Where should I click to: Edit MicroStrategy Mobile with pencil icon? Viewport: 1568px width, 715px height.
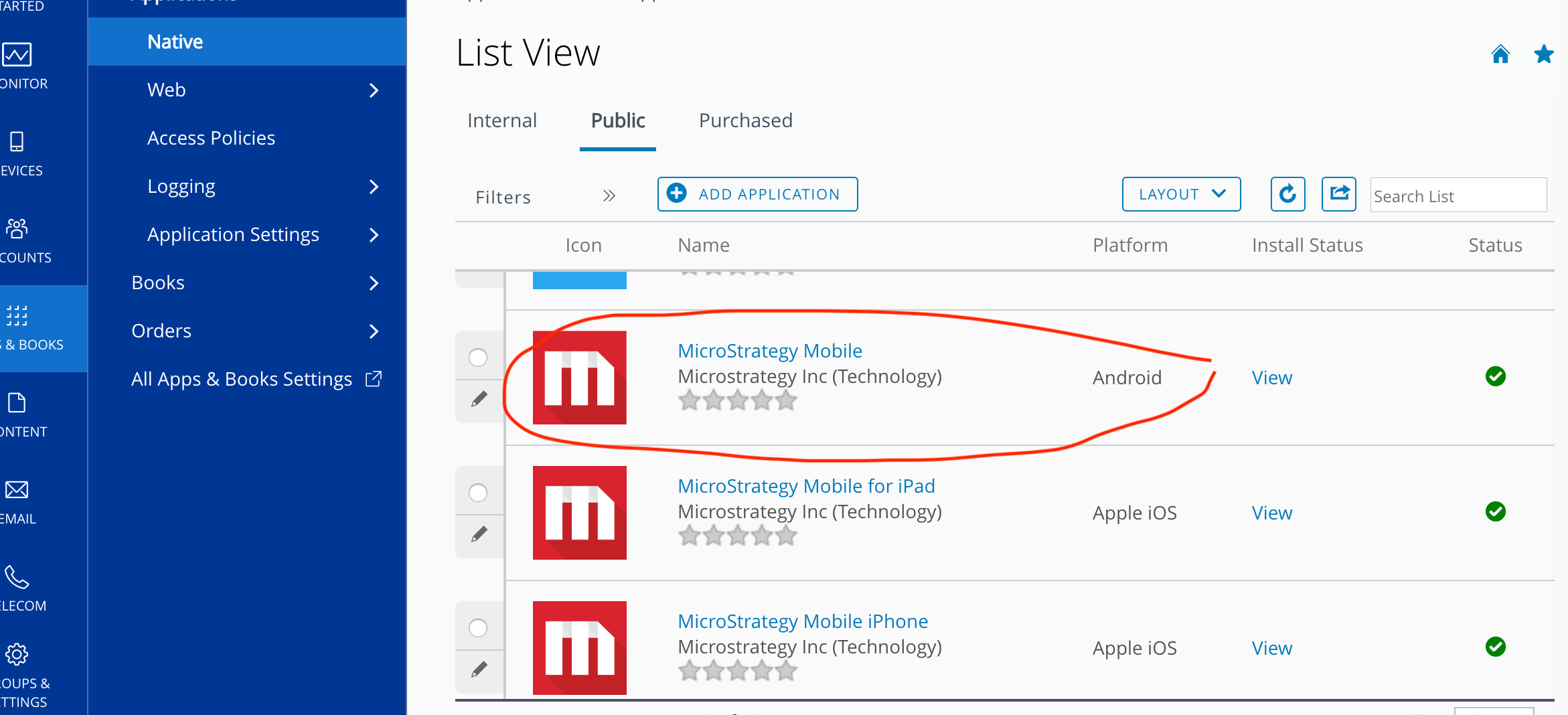[x=479, y=400]
